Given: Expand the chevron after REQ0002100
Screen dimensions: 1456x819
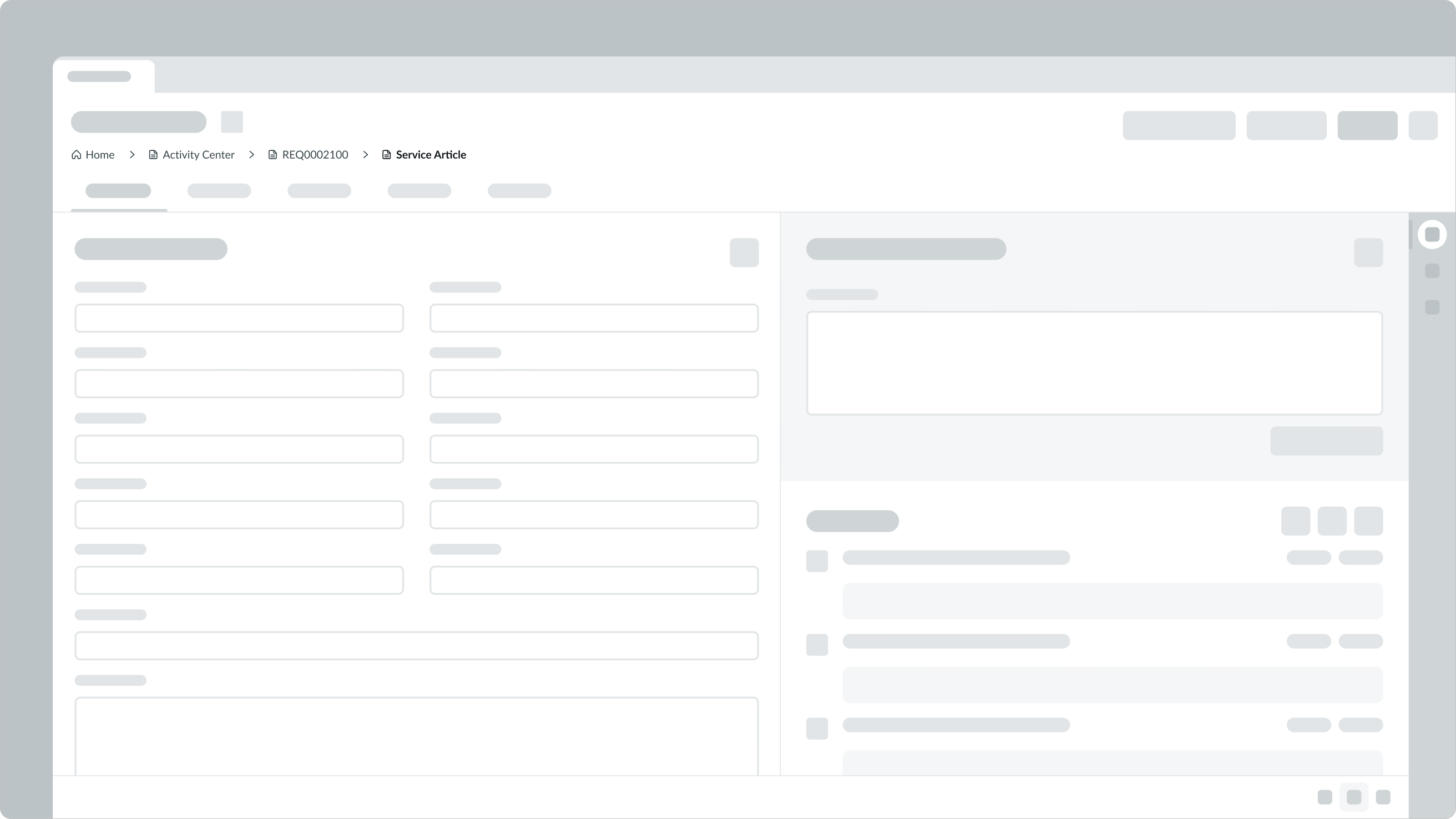Looking at the screenshot, I should click(x=365, y=154).
